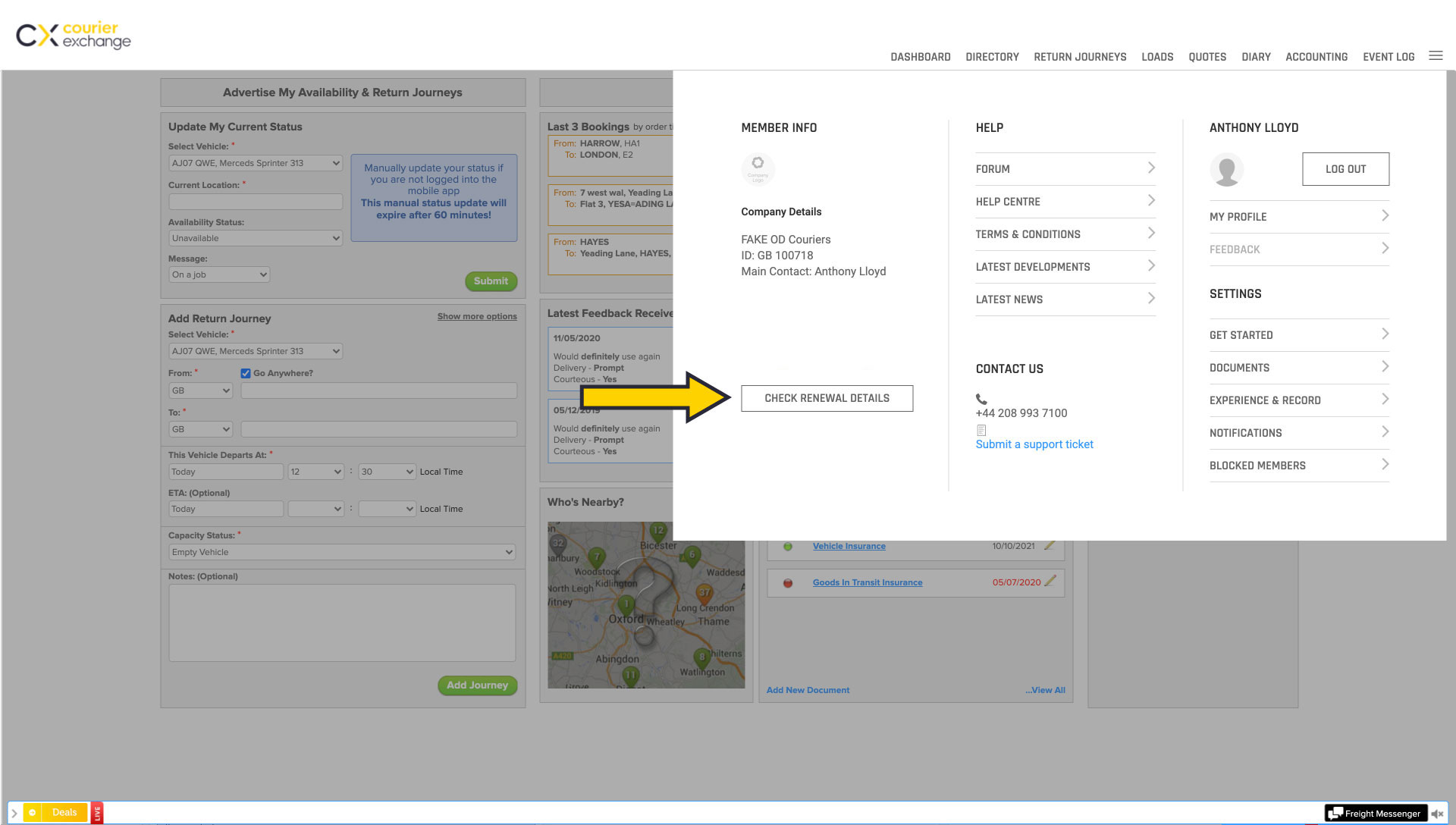Viewport: 1456px width, 825px height.
Task: Click the Who's Nearby map thumbnail
Action: coord(646,605)
